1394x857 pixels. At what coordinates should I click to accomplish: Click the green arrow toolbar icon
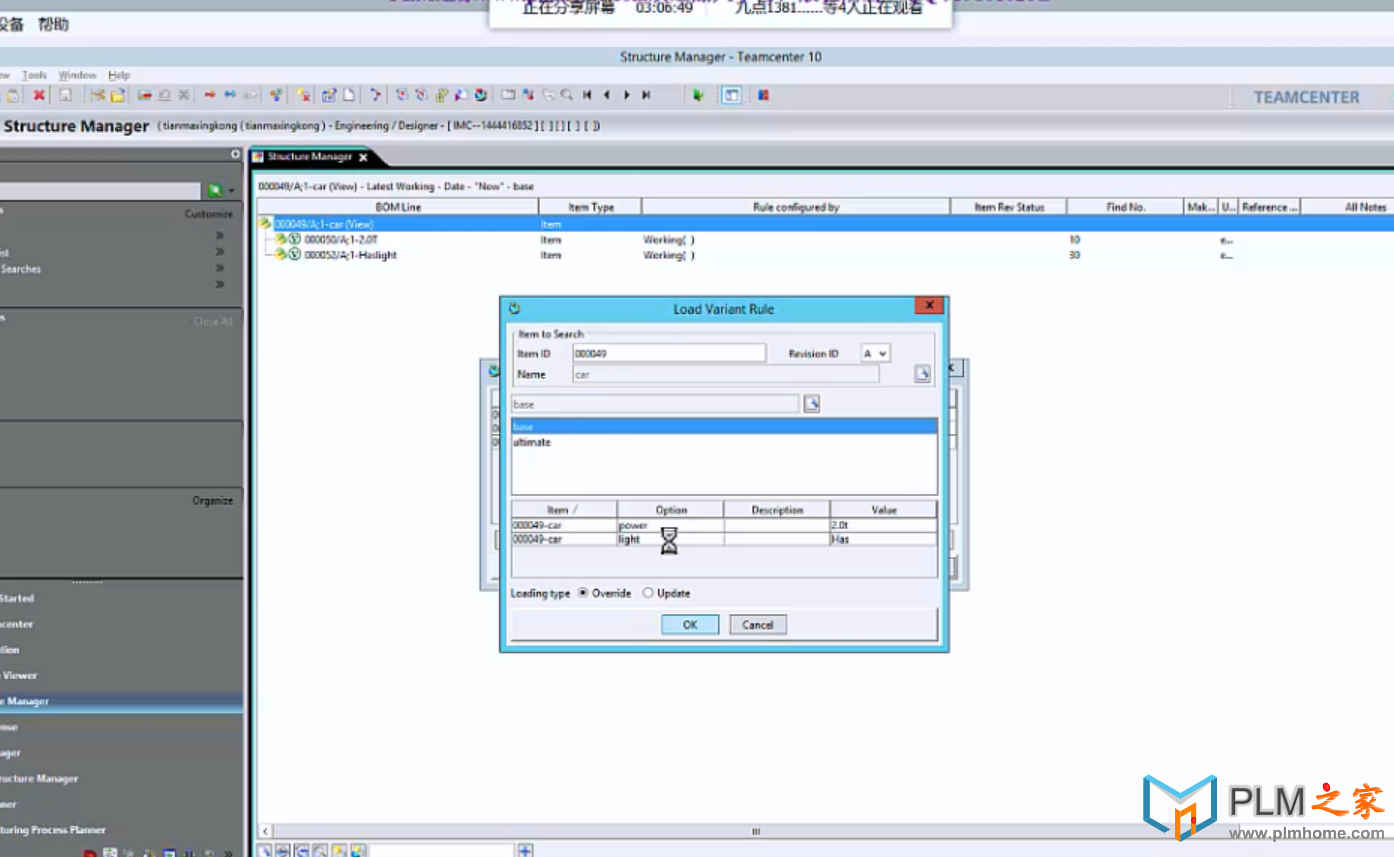coord(698,95)
